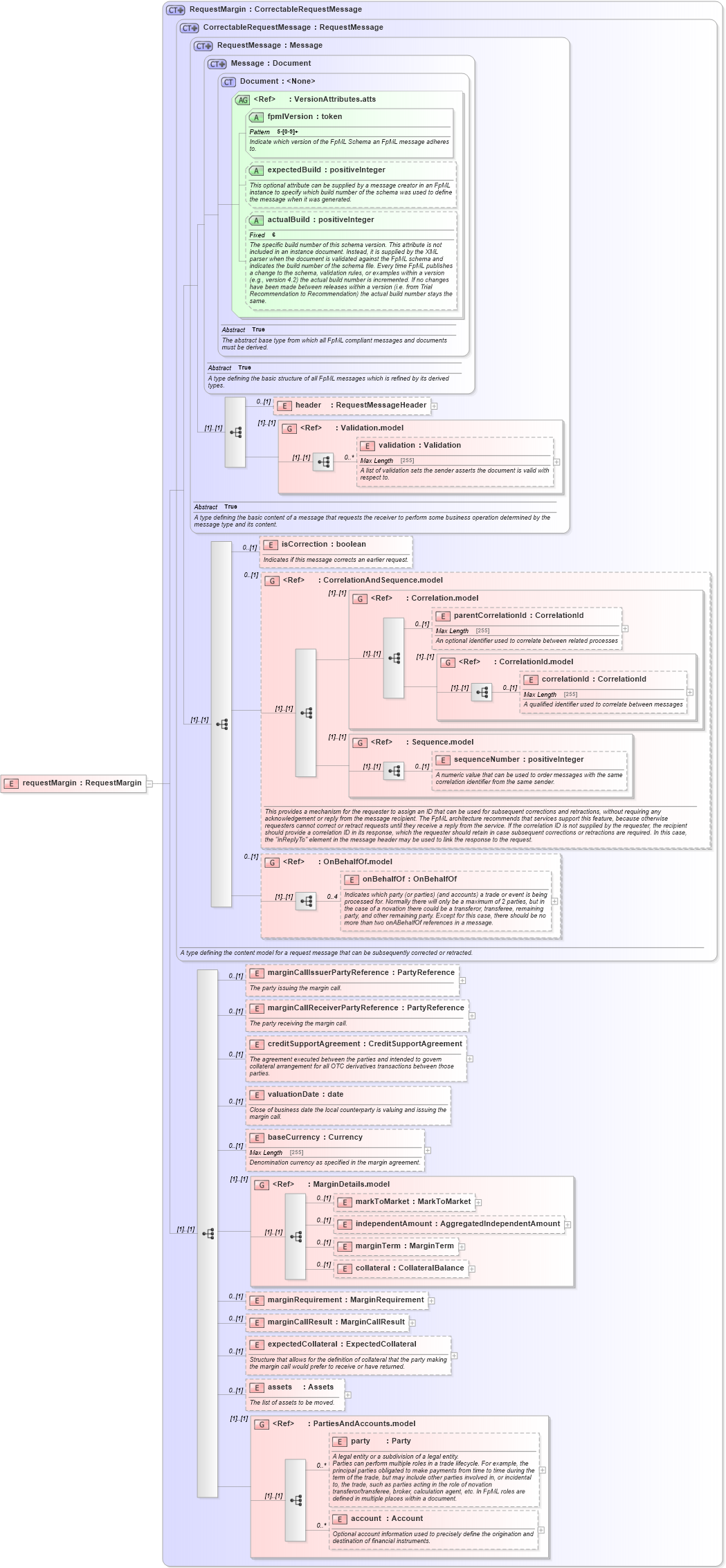Select 'expectedBuild : positiveInteger' label
This screenshot has height=1568, width=726.
(x=327, y=170)
